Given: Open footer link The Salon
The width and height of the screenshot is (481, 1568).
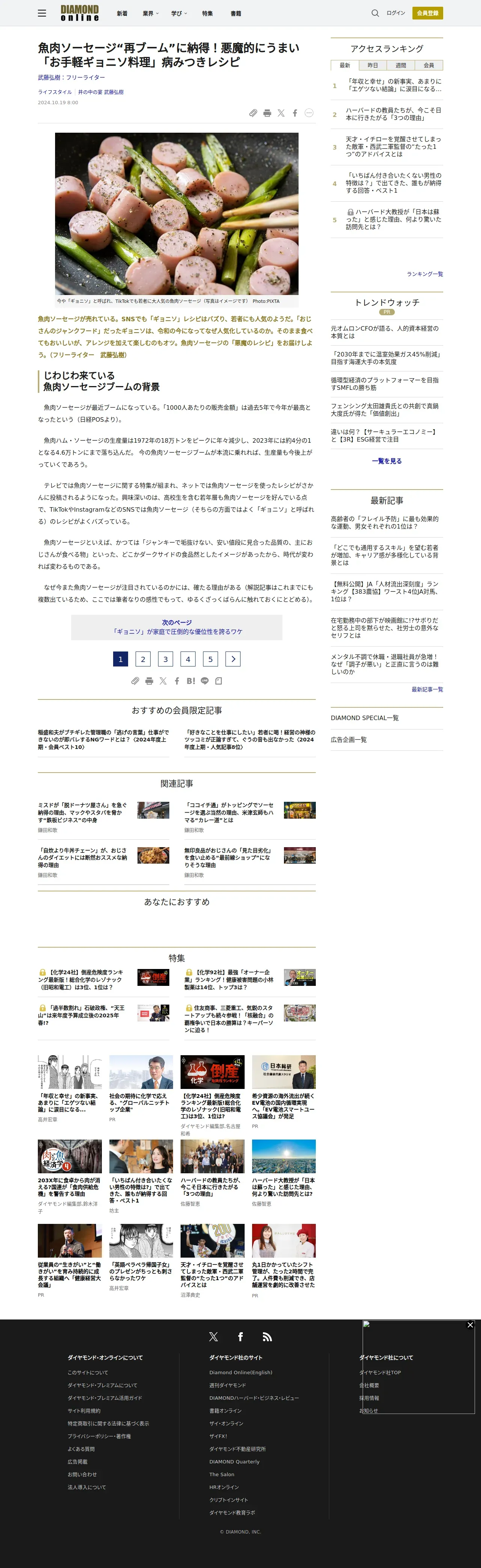Looking at the screenshot, I should 222,1474.
